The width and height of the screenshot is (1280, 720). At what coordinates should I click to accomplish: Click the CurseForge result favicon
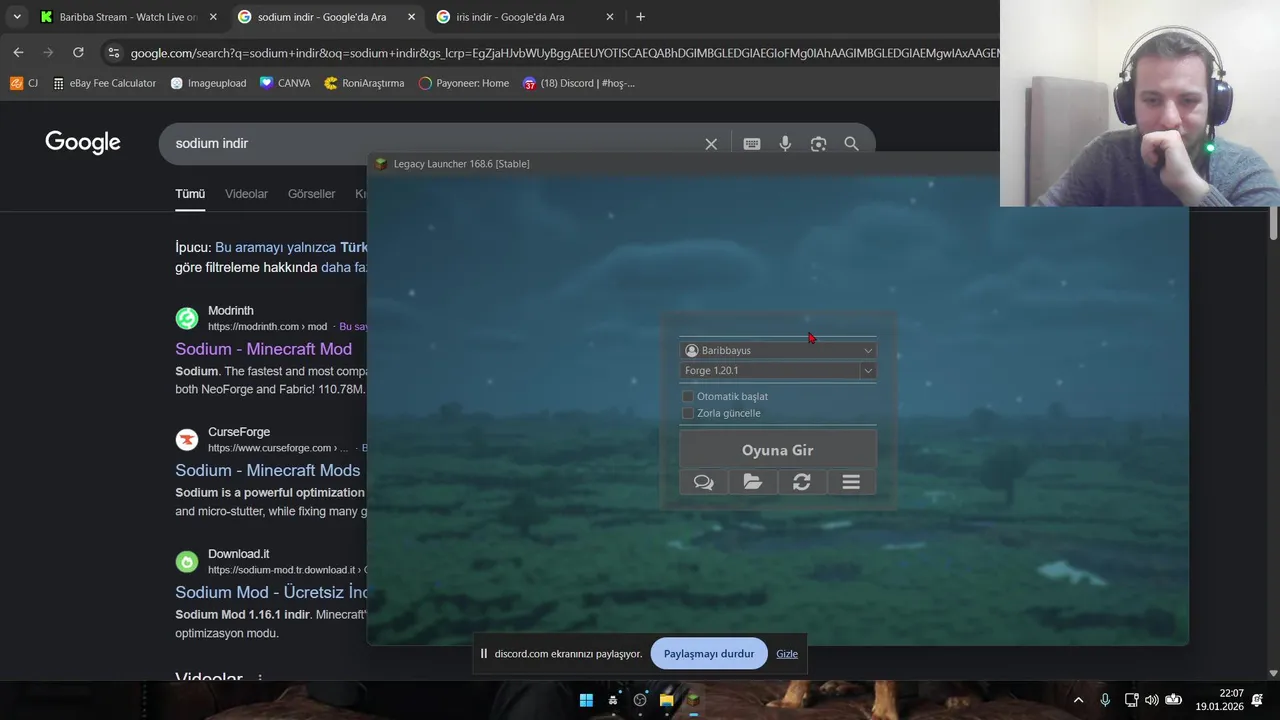tap(187, 439)
